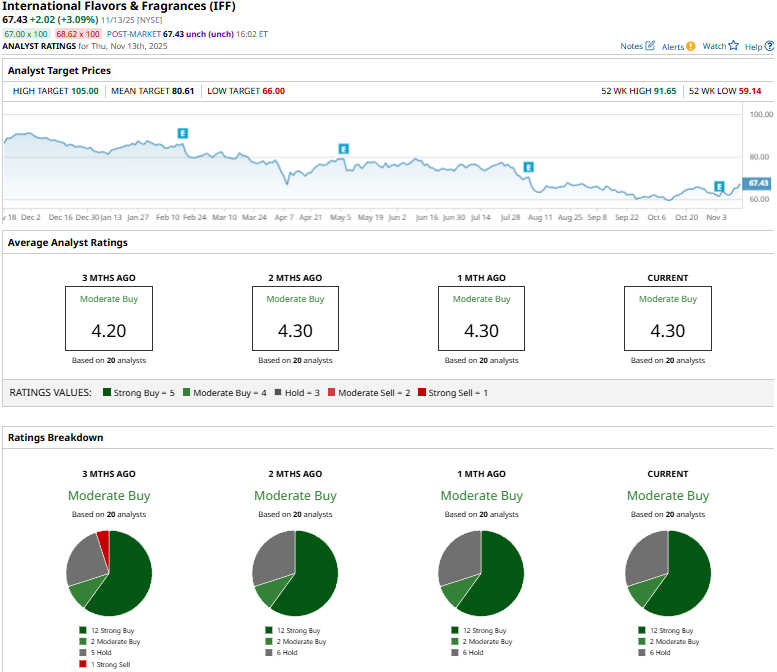The image size is (777, 672).
Task: Click the gray Hold legend swatch
Action: 278,392
